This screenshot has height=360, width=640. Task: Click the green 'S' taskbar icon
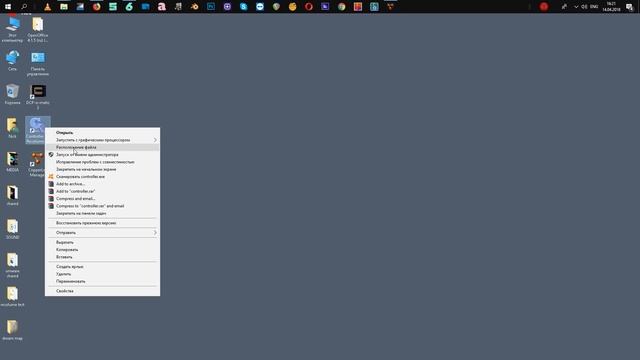113,7
